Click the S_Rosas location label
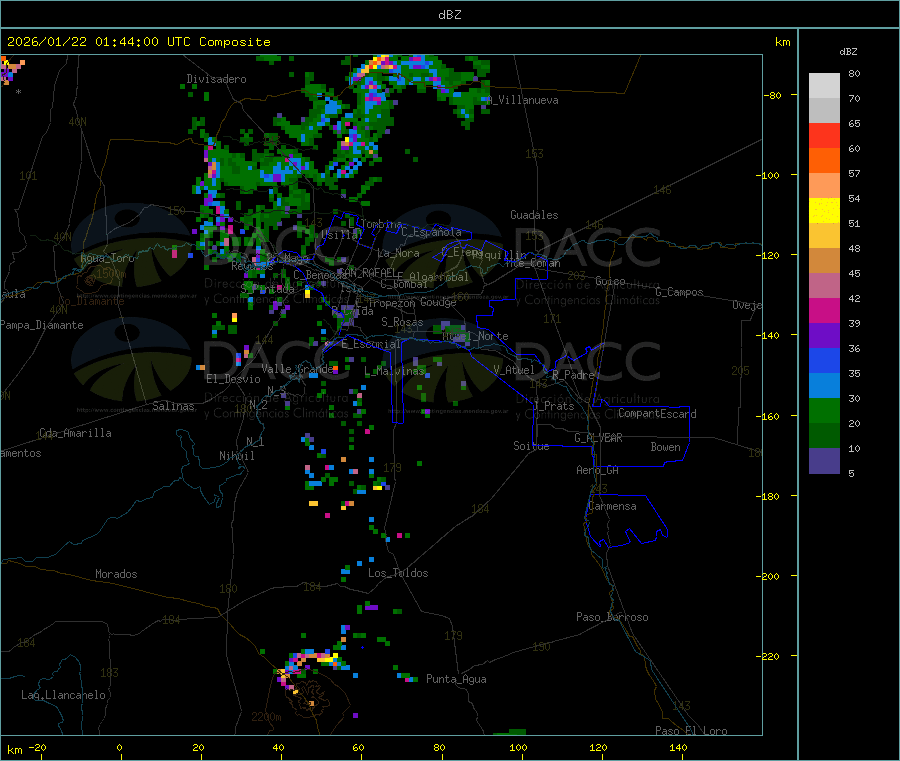The height and width of the screenshot is (761, 900). (402, 323)
